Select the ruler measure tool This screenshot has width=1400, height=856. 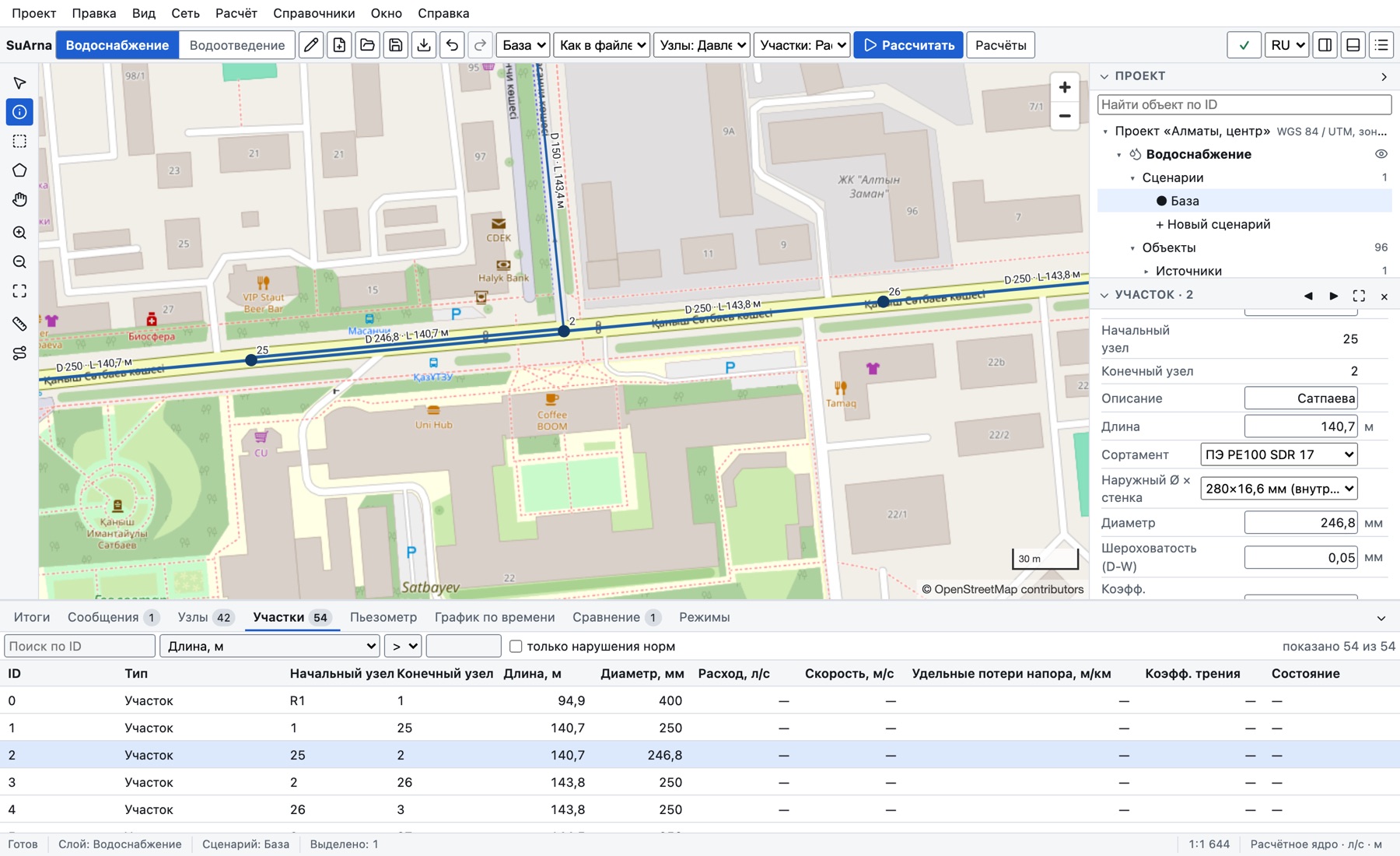coord(19,324)
